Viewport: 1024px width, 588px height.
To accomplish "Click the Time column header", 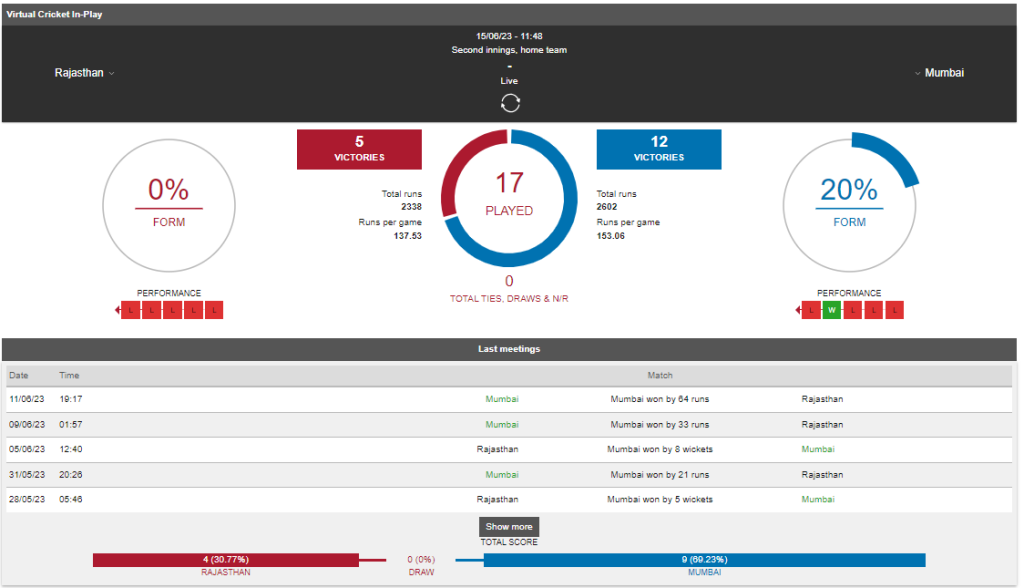I will point(69,376).
